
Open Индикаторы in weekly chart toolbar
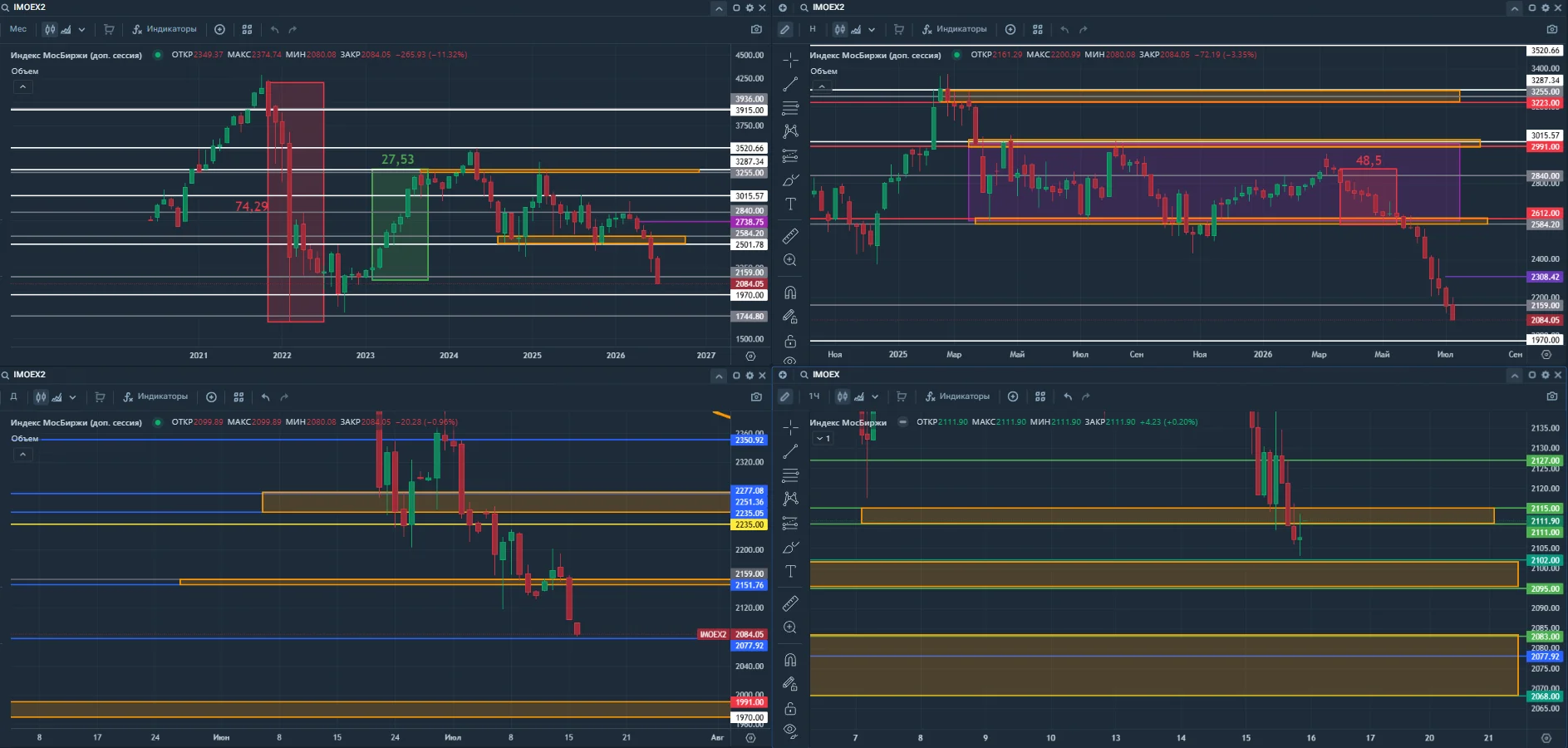coord(955,29)
